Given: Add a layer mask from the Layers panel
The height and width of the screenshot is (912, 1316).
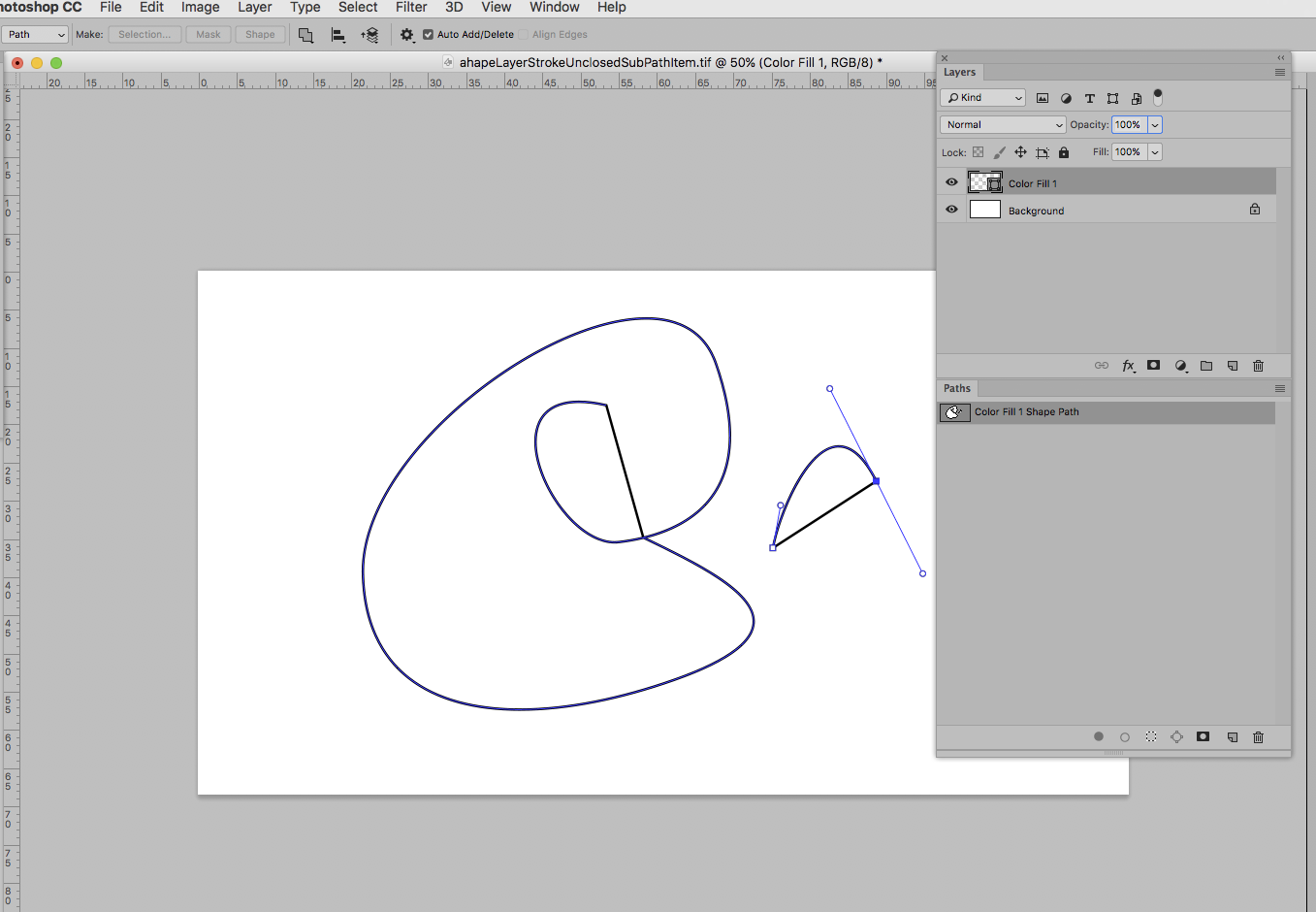Looking at the screenshot, I should point(1153,366).
